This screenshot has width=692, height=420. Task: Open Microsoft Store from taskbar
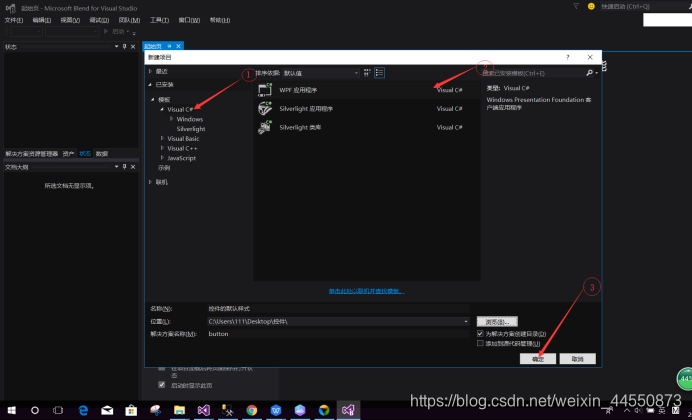click(131, 410)
